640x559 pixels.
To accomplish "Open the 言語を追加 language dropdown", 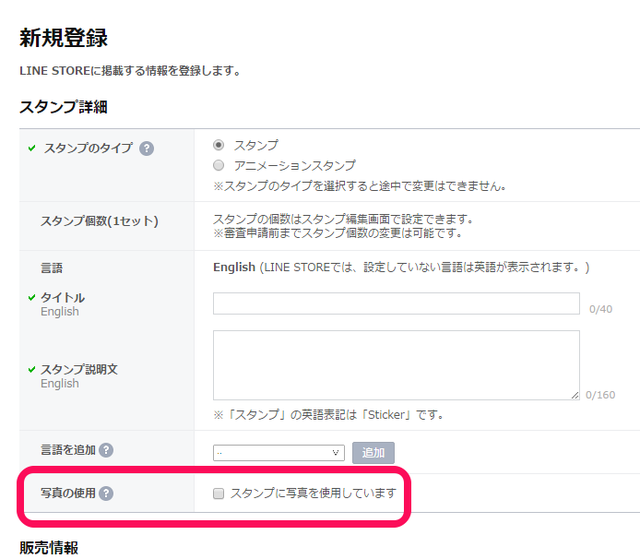I will click(x=279, y=453).
